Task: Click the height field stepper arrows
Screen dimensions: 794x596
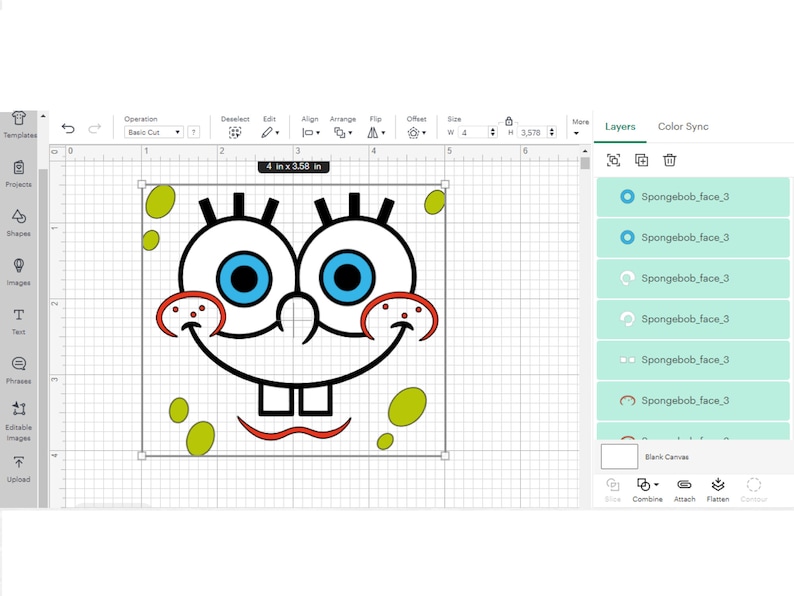Action: (x=552, y=132)
